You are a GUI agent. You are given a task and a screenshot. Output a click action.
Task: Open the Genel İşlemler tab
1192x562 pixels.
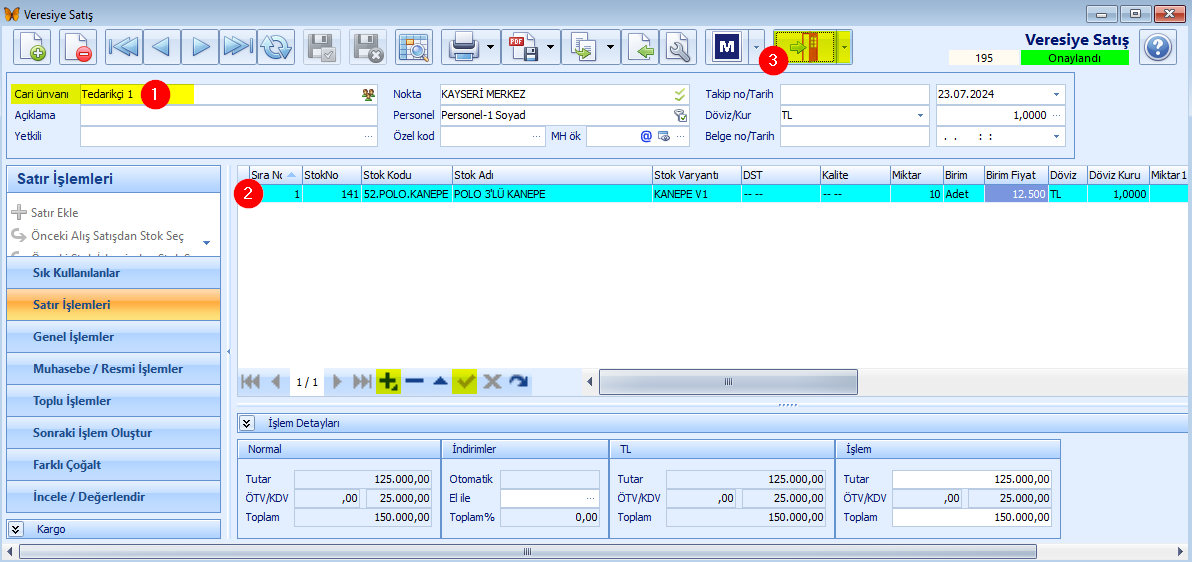[x=113, y=337]
